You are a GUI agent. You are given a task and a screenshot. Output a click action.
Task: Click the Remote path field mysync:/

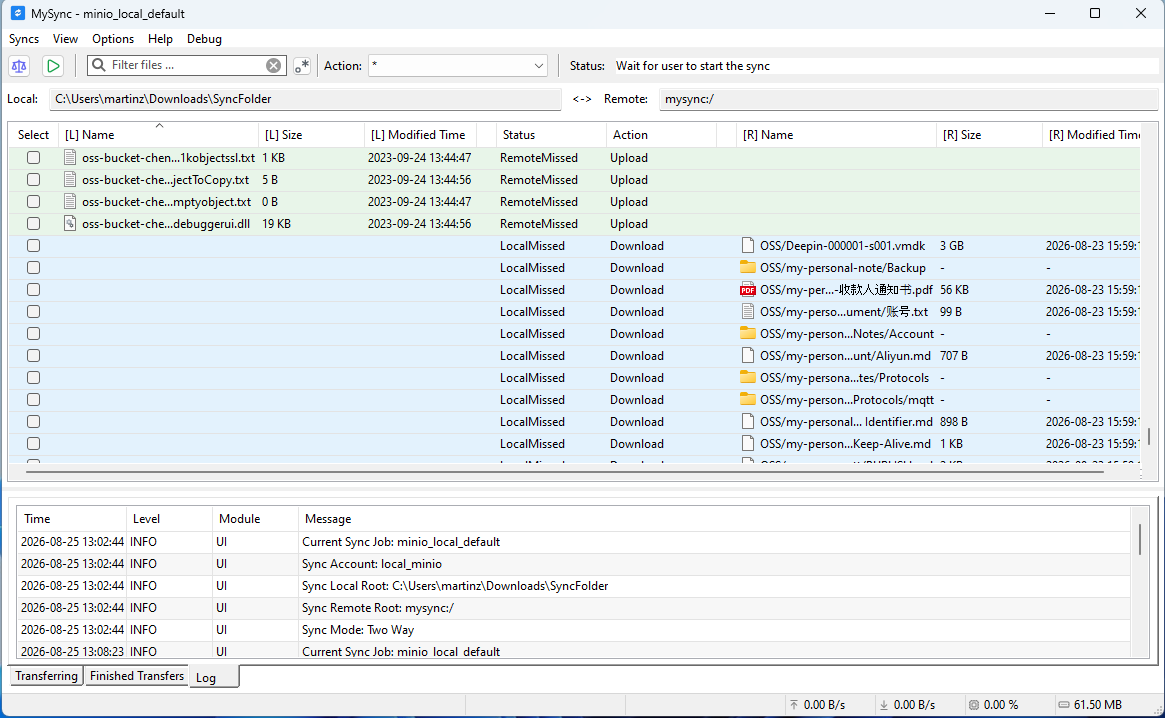pos(908,99)
